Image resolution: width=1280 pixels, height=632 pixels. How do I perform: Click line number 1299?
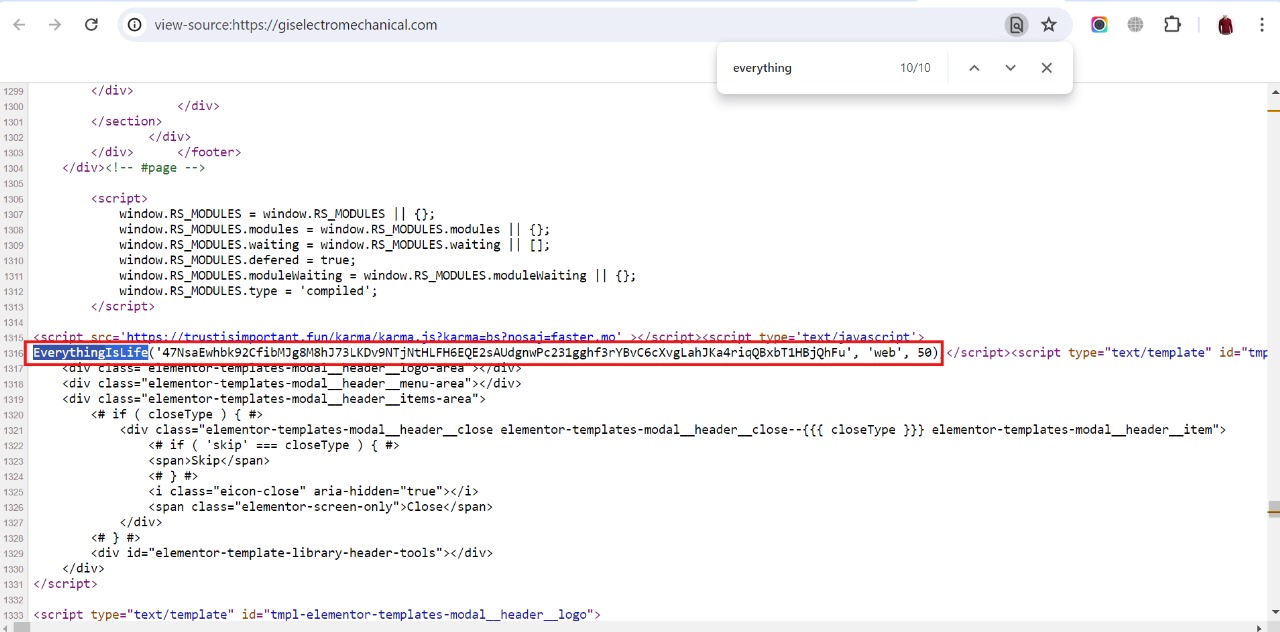click(x=14, y=91)
